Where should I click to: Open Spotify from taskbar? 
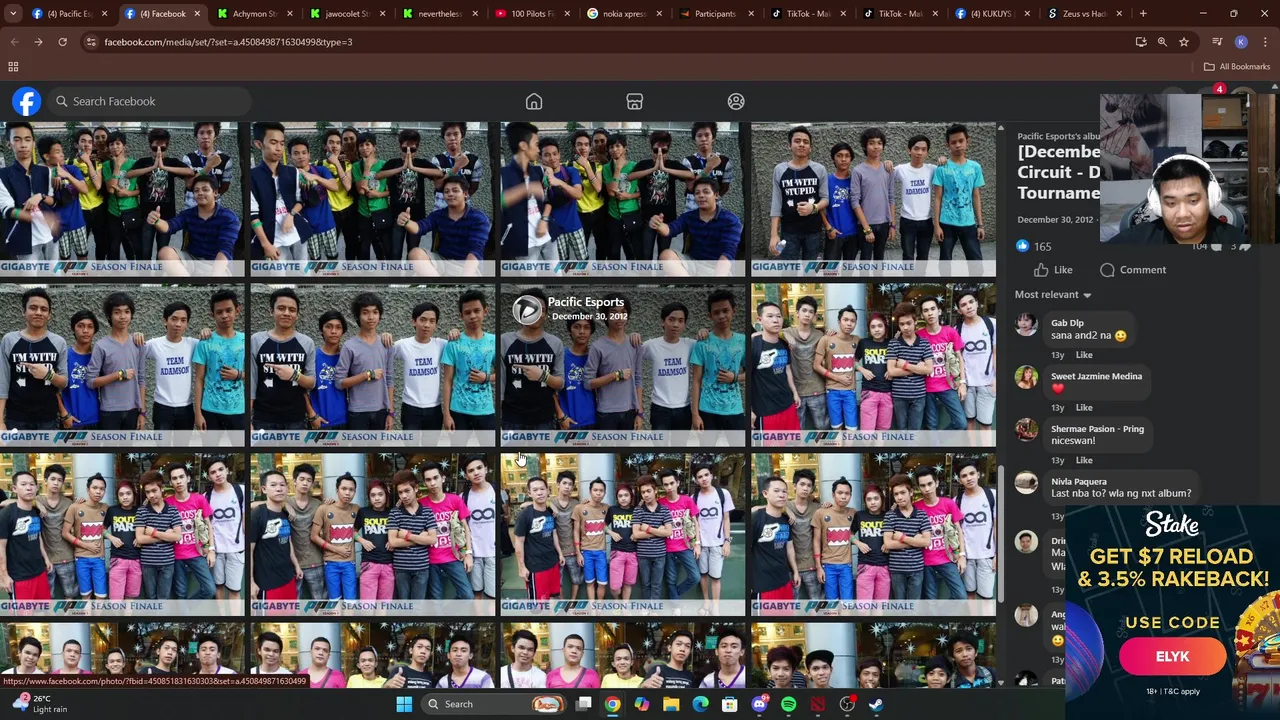point(788,704)
